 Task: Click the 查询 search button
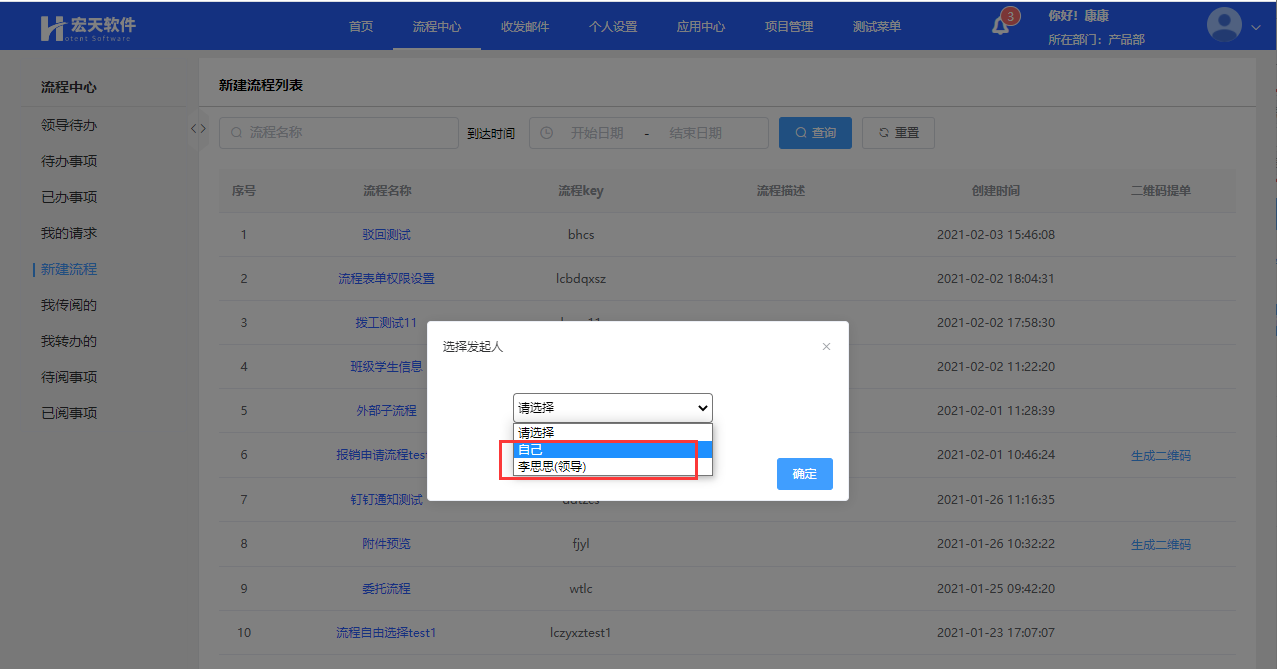pos(815,133)
